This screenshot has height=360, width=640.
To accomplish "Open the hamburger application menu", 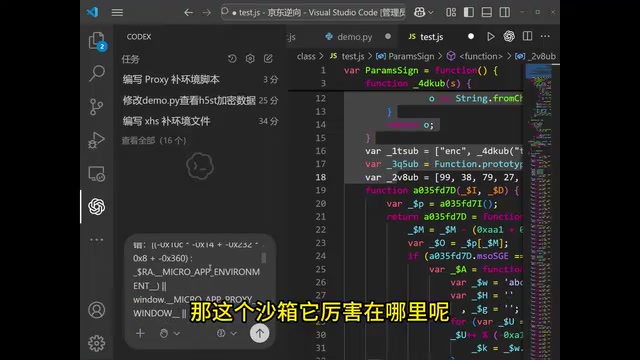I will point(117,13).
